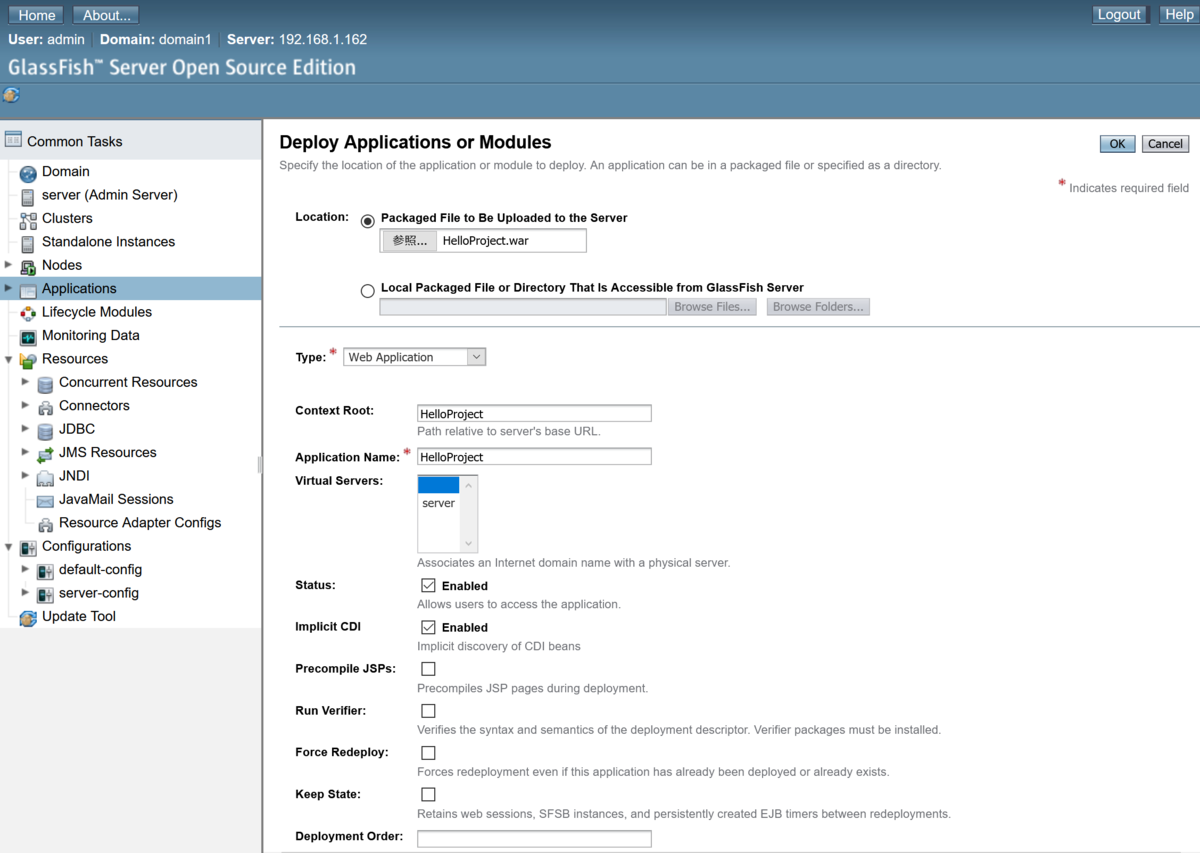Click the Clusters icon in tree
The height and width of the screenshot is (853, 1200).
coord(28,219)
